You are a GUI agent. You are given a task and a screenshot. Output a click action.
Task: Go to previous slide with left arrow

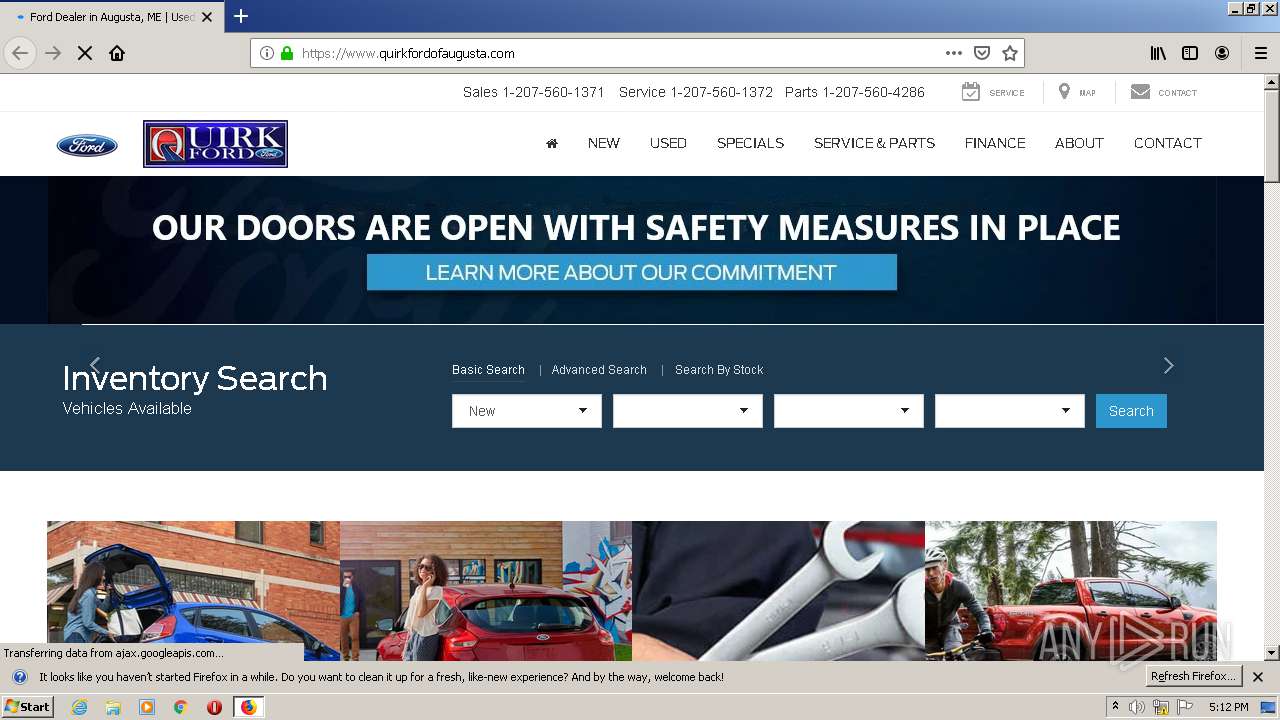pos(95,365)
